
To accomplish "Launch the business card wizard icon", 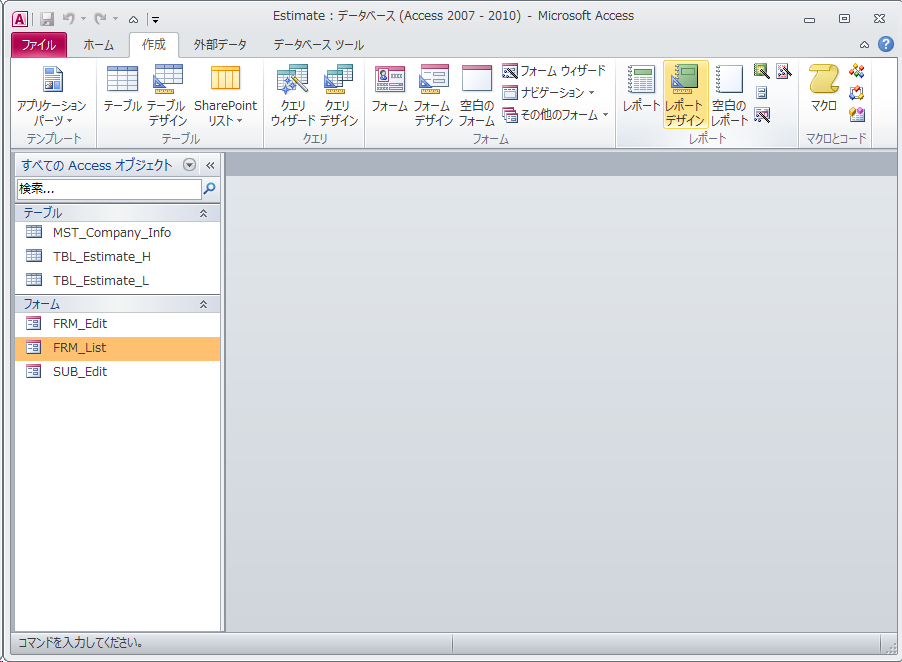I will tap(762, 115).
